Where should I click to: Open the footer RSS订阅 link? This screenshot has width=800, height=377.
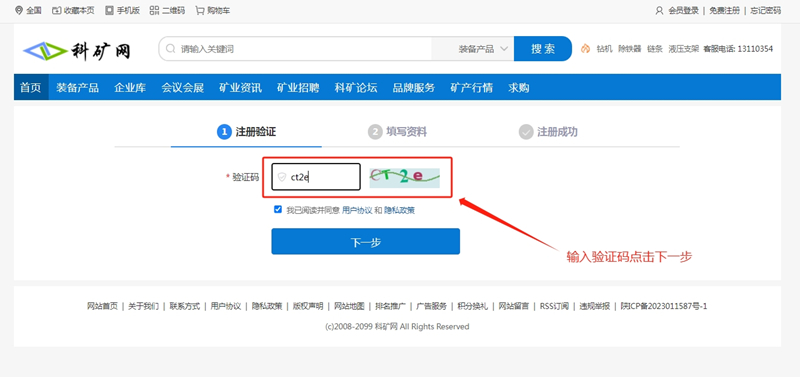pos(554,306)
